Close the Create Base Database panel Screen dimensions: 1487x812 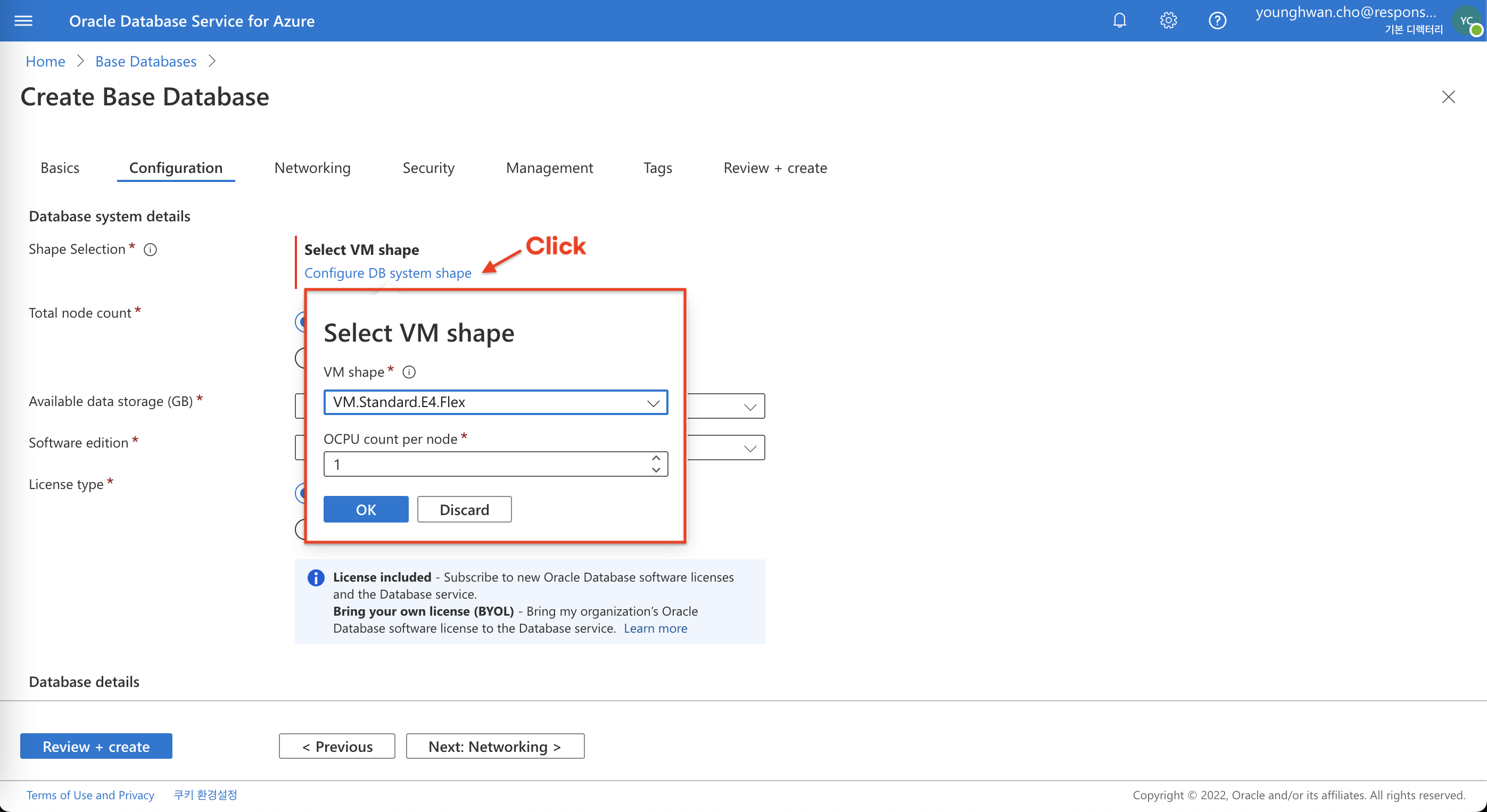click(x=1448, y=96)
